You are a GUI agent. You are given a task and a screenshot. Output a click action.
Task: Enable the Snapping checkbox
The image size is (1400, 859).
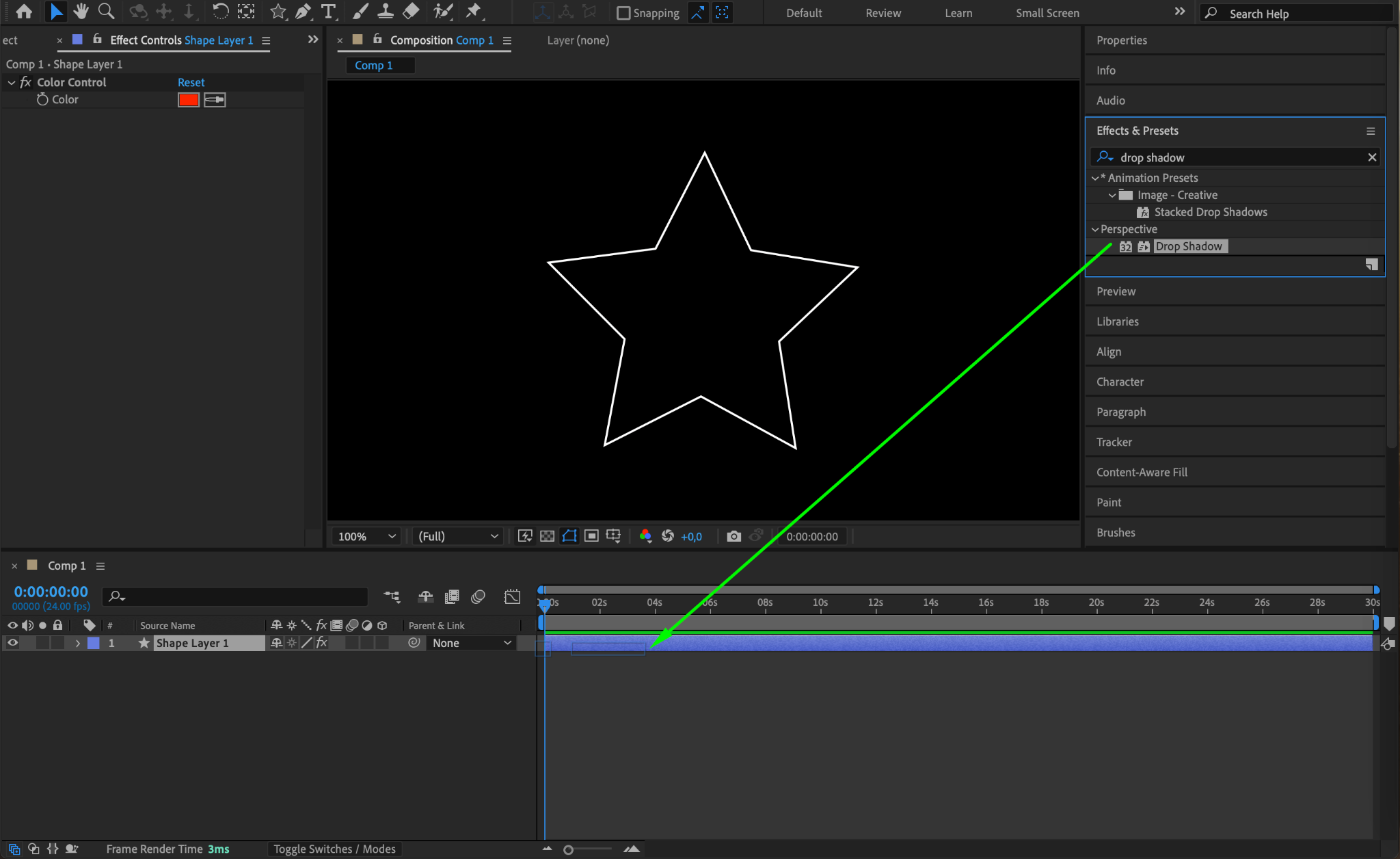[x=623, y=13]
